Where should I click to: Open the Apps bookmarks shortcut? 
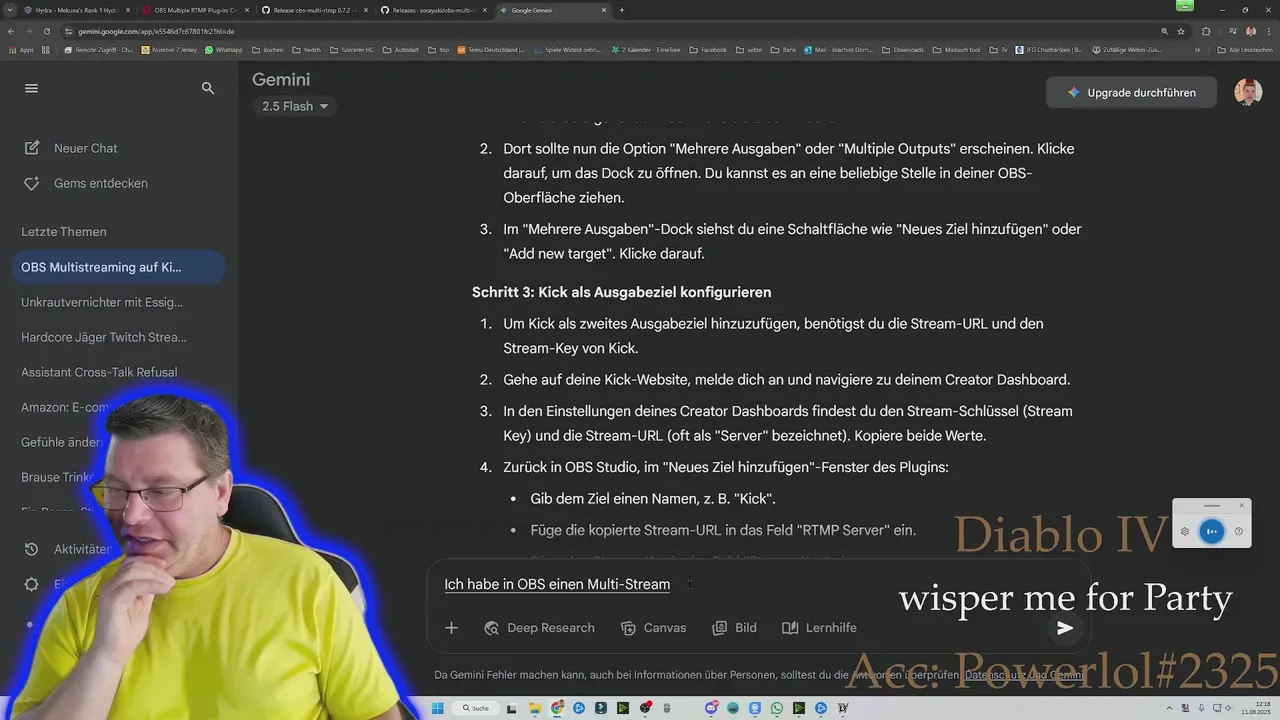[20, 49]
